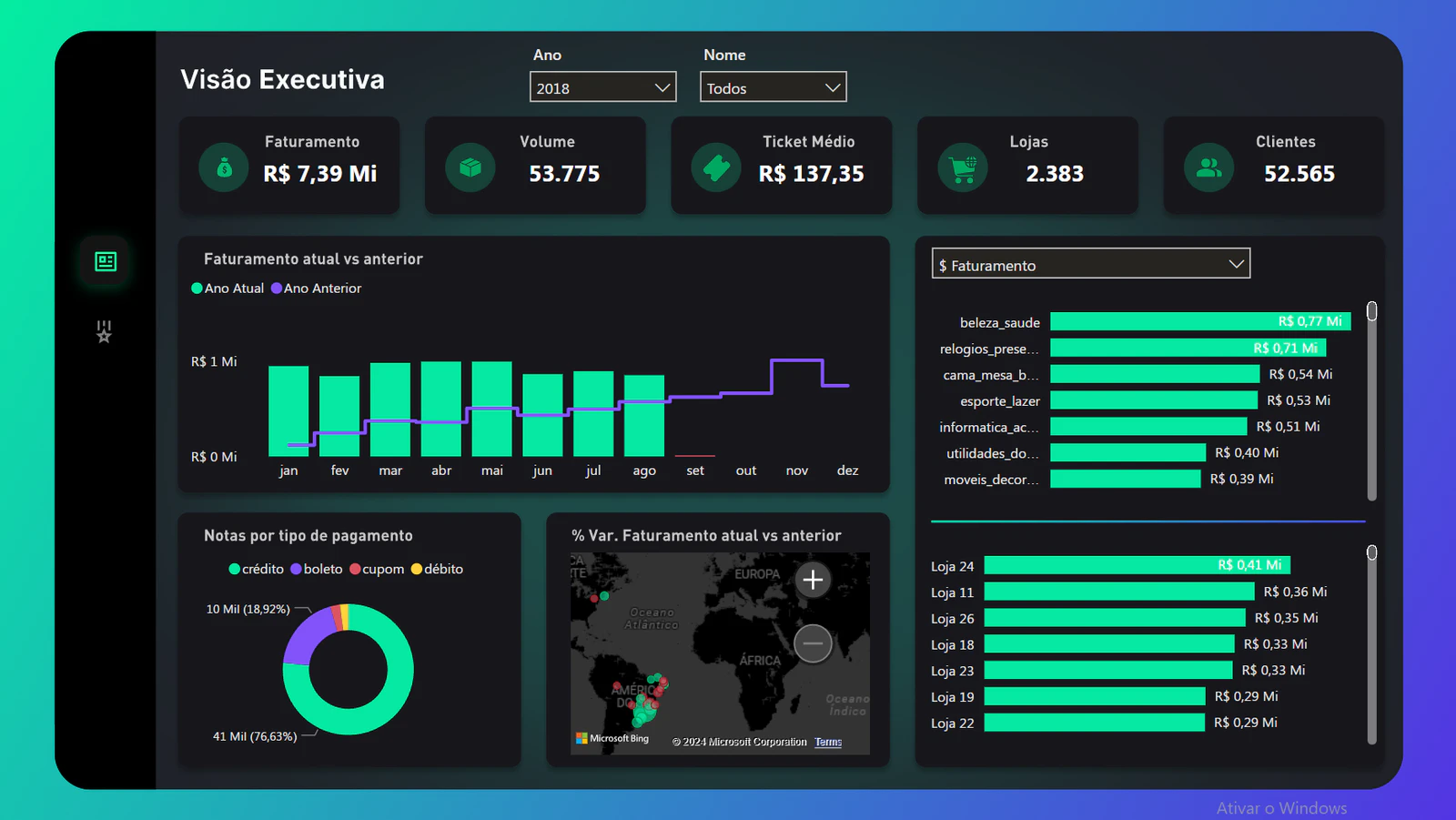Select the crédito legend entry
Screen dimensions: 1456x820
pos(257,569)
